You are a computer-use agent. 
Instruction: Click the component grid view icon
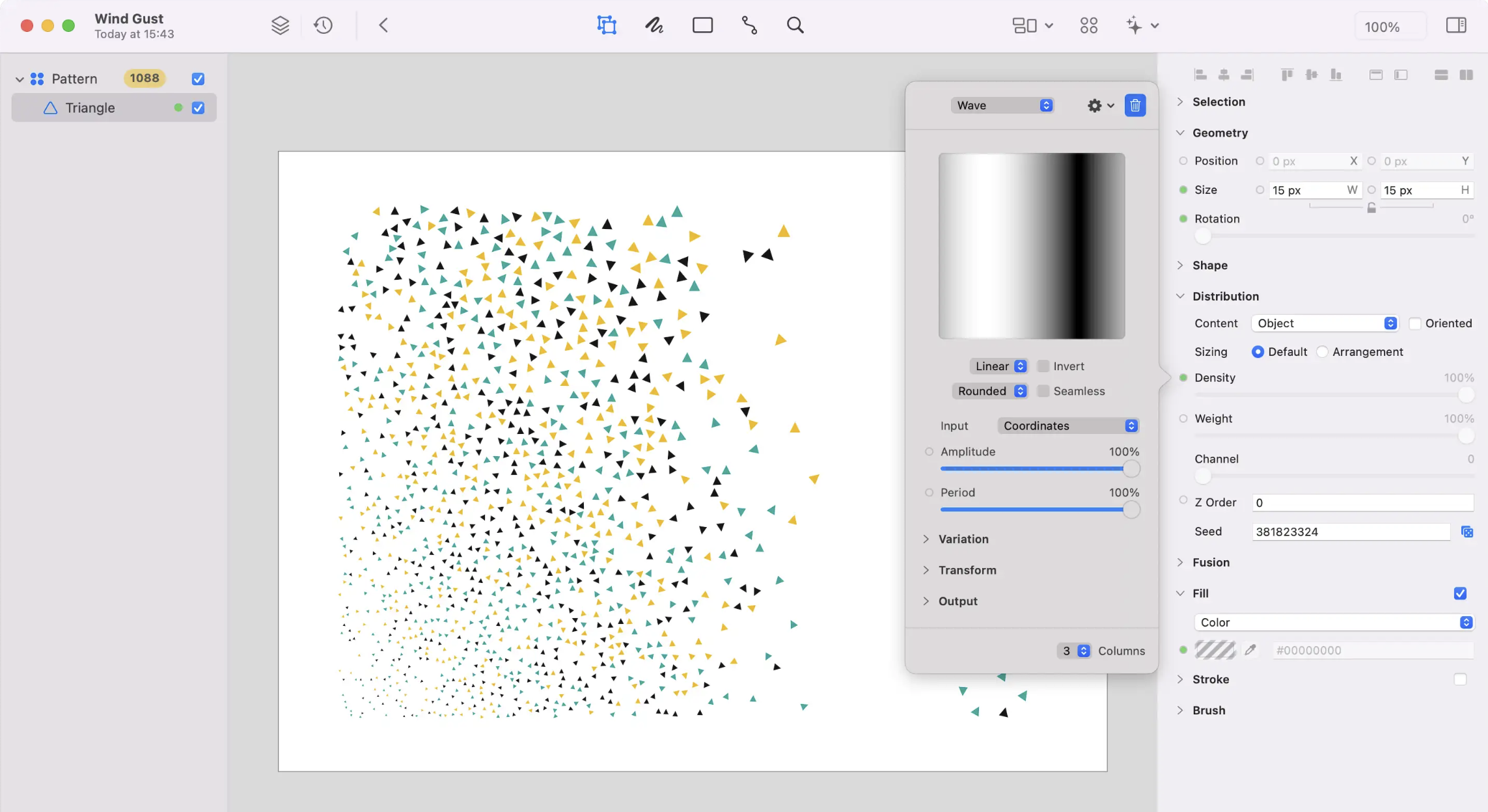click(1088, 25)
